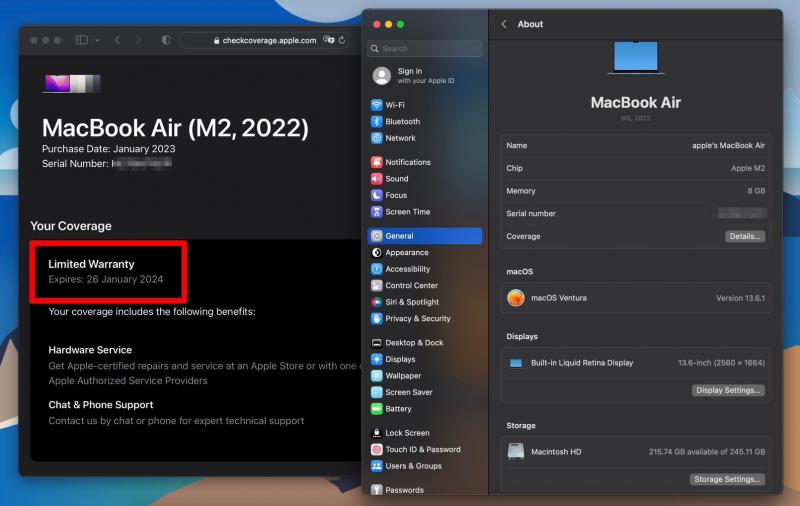This screenshot has height=506, width=800.
Task: Toggle Safari sidebar button
Action: point(82,40)
